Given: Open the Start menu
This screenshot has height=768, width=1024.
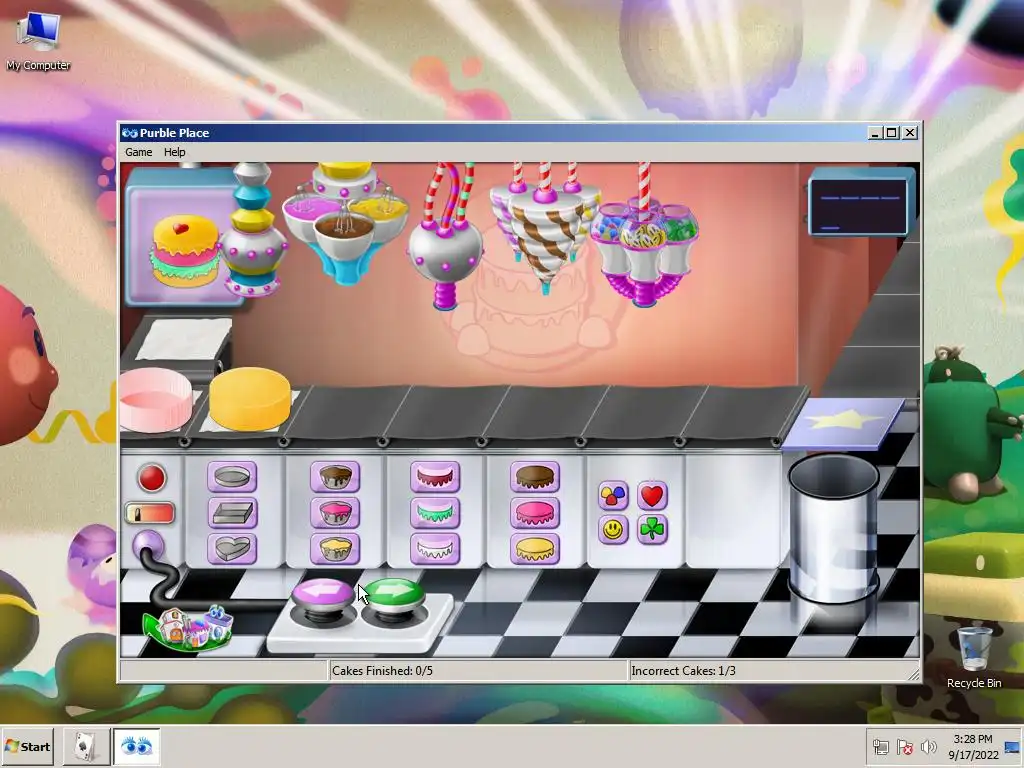Looking at the screenshot, I should [27, 746].
